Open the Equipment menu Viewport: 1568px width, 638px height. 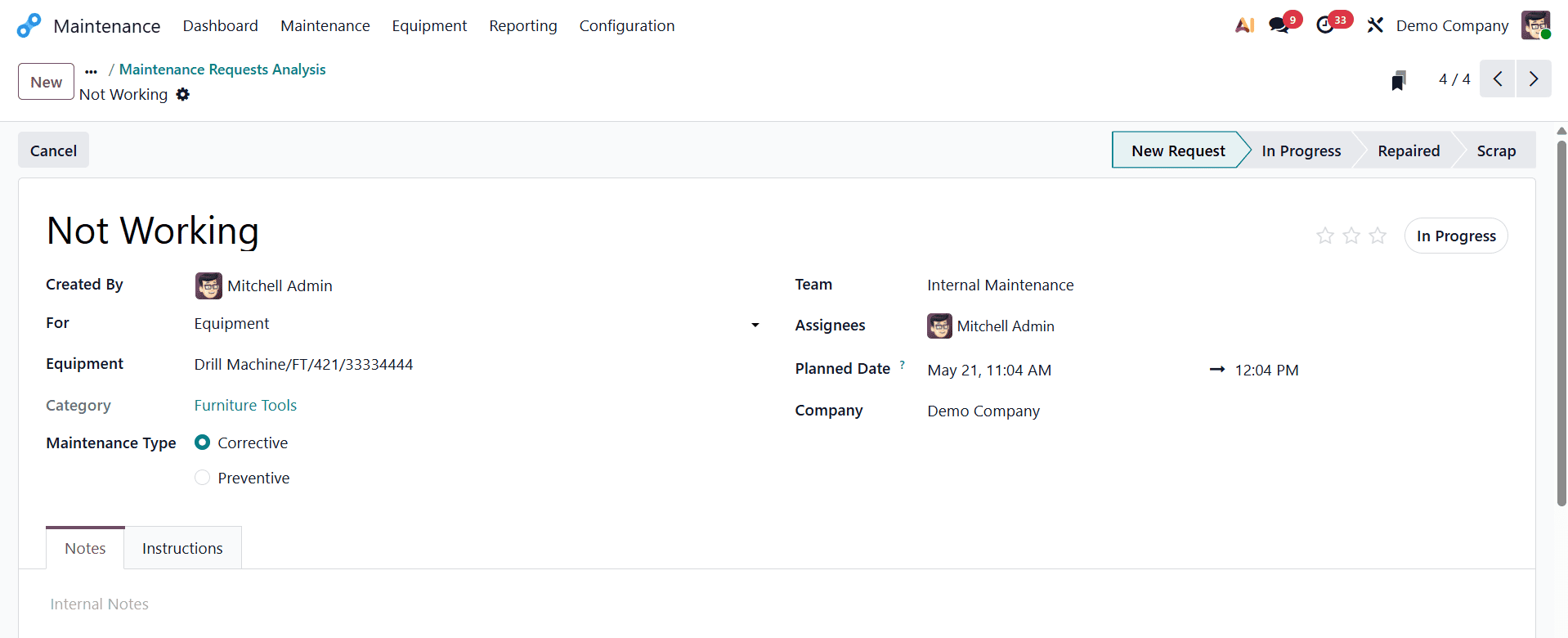[429, 25]
